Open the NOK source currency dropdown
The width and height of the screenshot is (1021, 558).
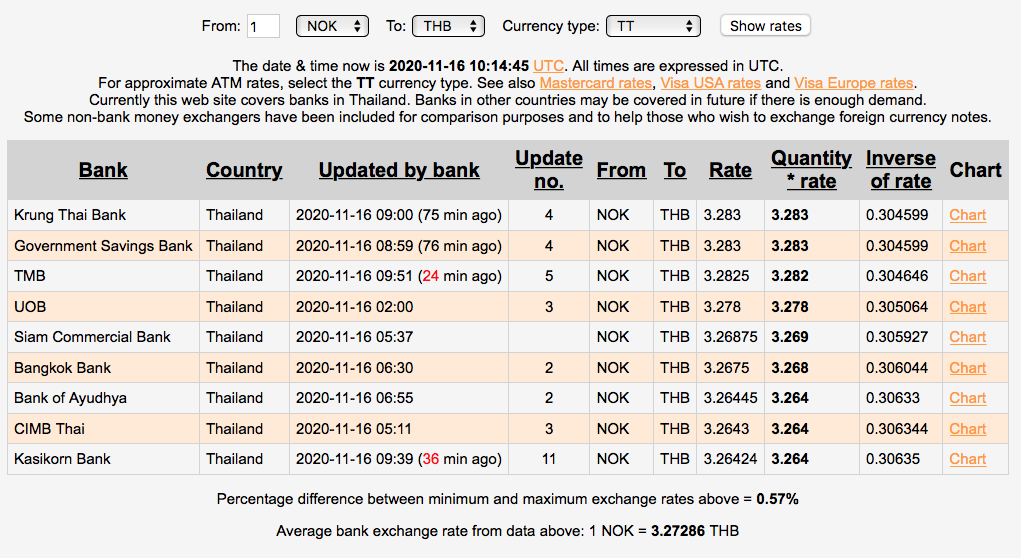coord(332,26)
